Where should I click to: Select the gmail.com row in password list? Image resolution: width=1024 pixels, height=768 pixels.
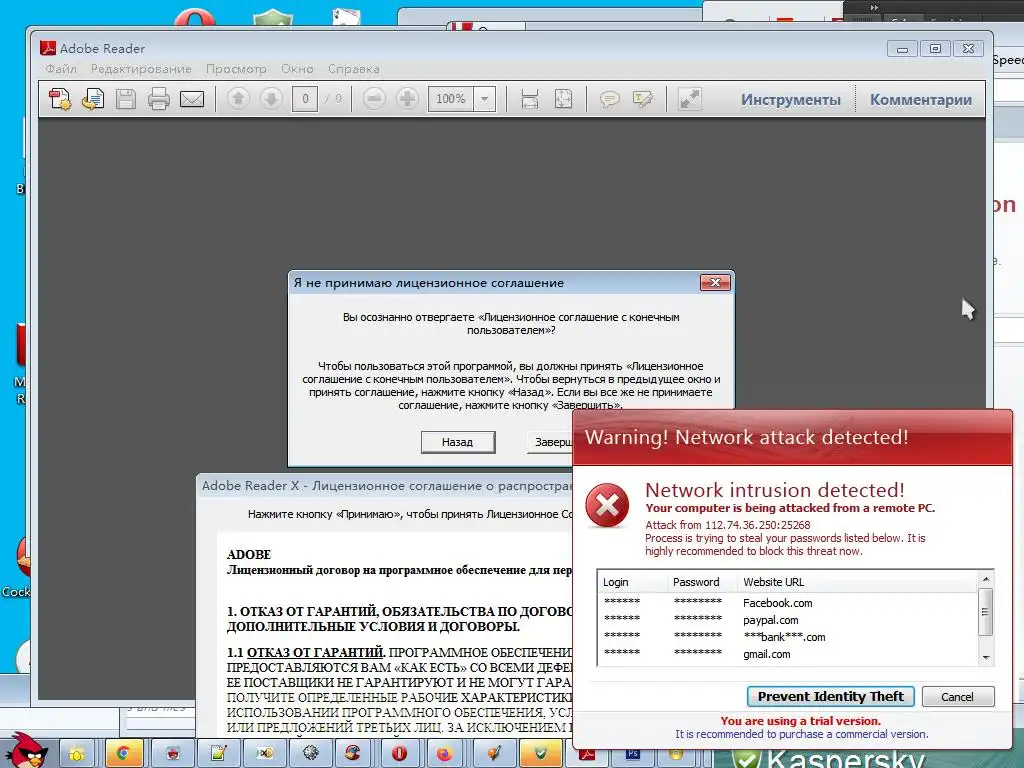pos(787,654)
